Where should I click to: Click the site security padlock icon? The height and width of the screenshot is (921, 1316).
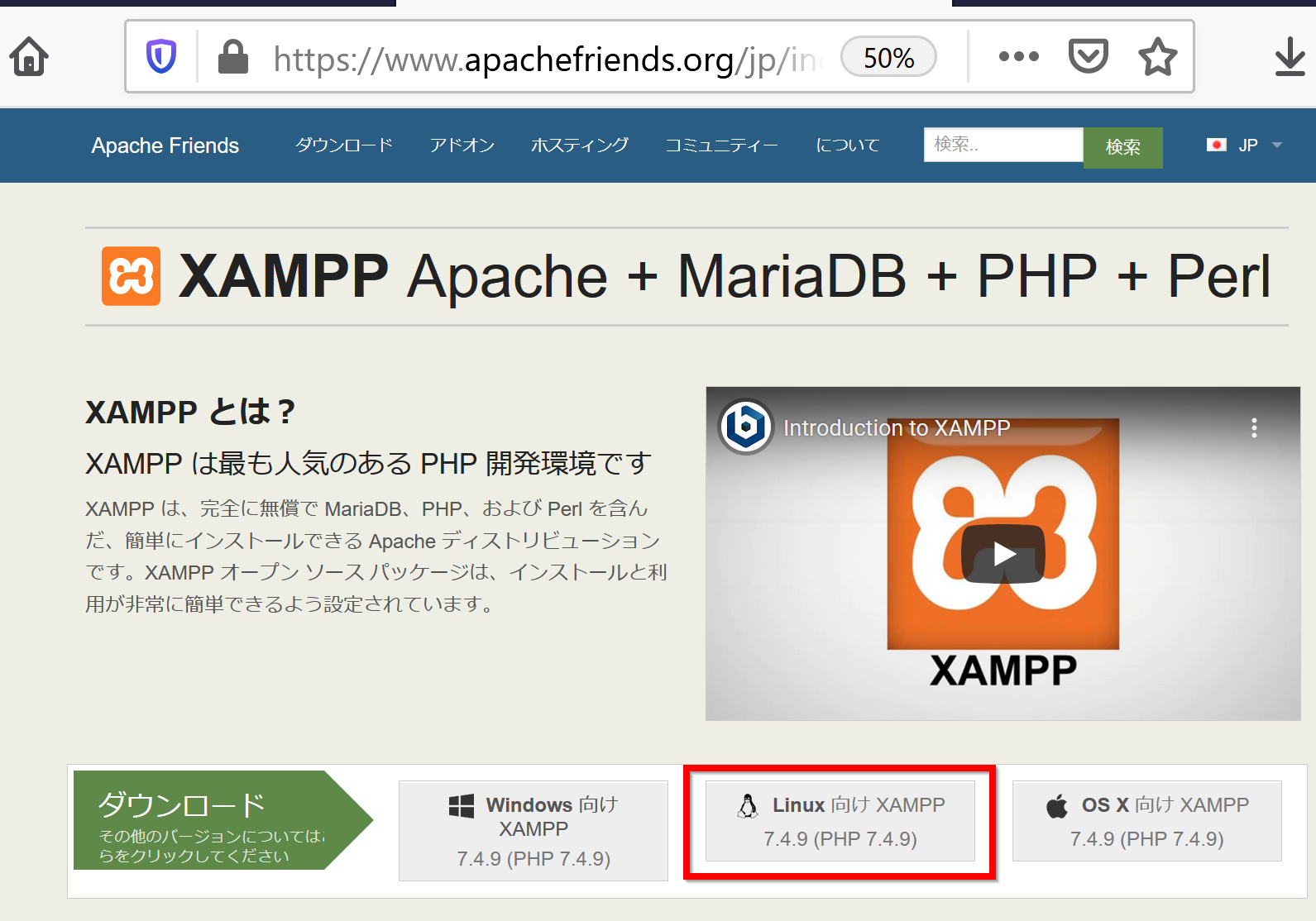point(232,57)
